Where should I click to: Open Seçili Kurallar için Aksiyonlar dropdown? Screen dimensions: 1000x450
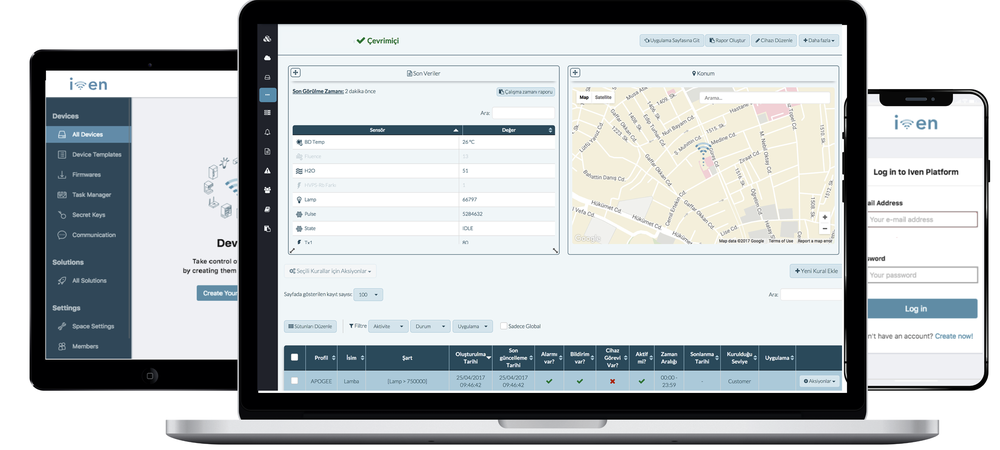(x=330, y=271)
